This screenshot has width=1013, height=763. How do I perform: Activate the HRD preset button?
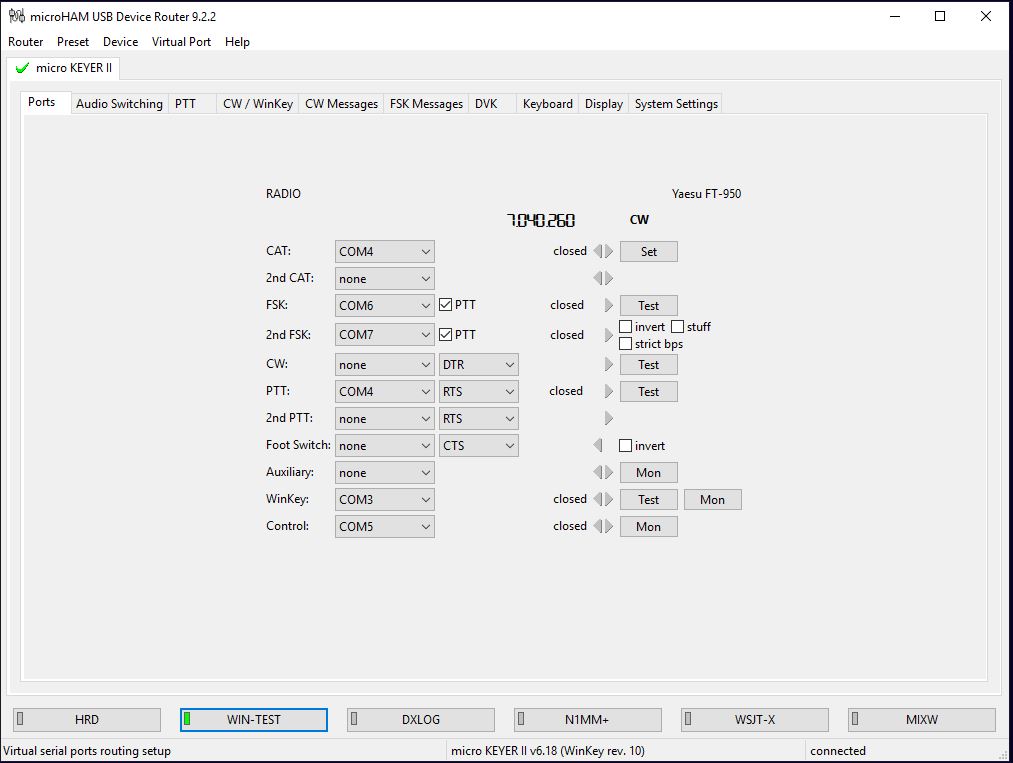(87, 720)
